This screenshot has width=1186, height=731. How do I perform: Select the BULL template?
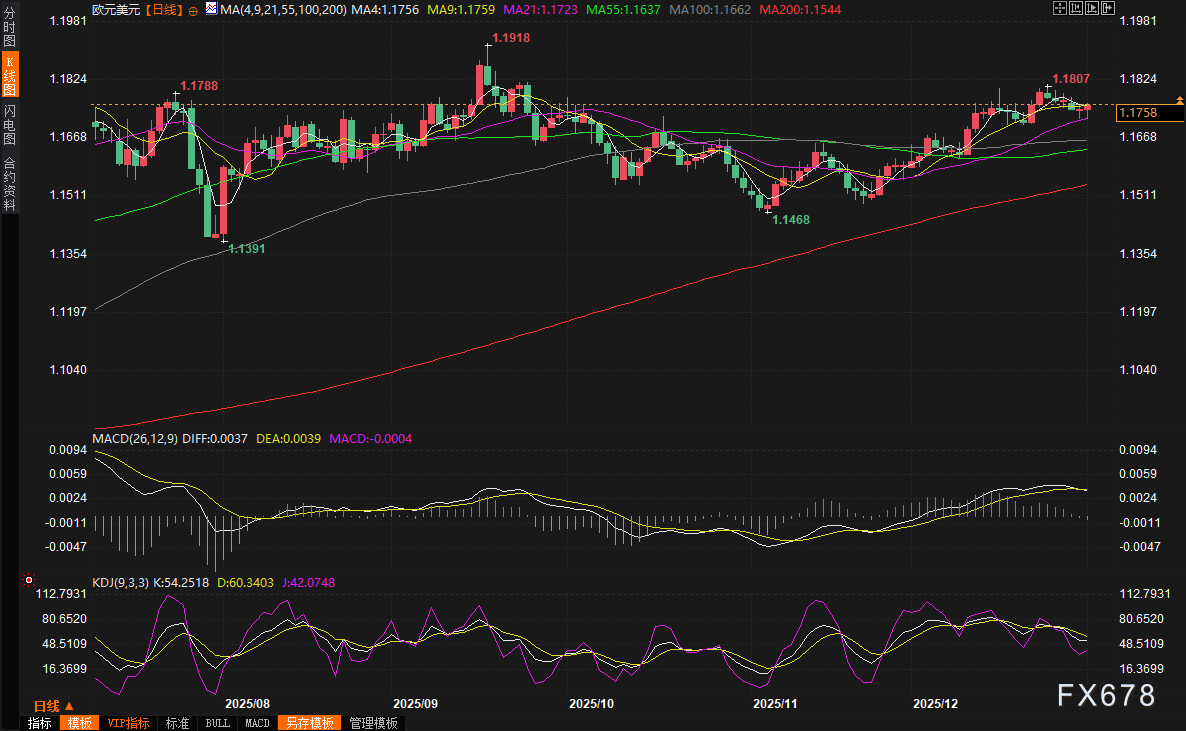tap(217, 723)
